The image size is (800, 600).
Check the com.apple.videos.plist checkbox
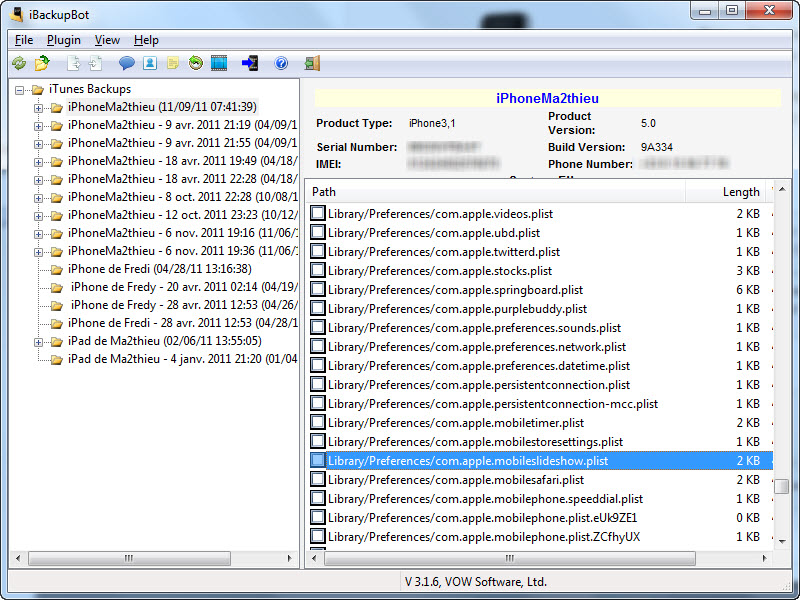pyautogui.click(x=318, y=213)
